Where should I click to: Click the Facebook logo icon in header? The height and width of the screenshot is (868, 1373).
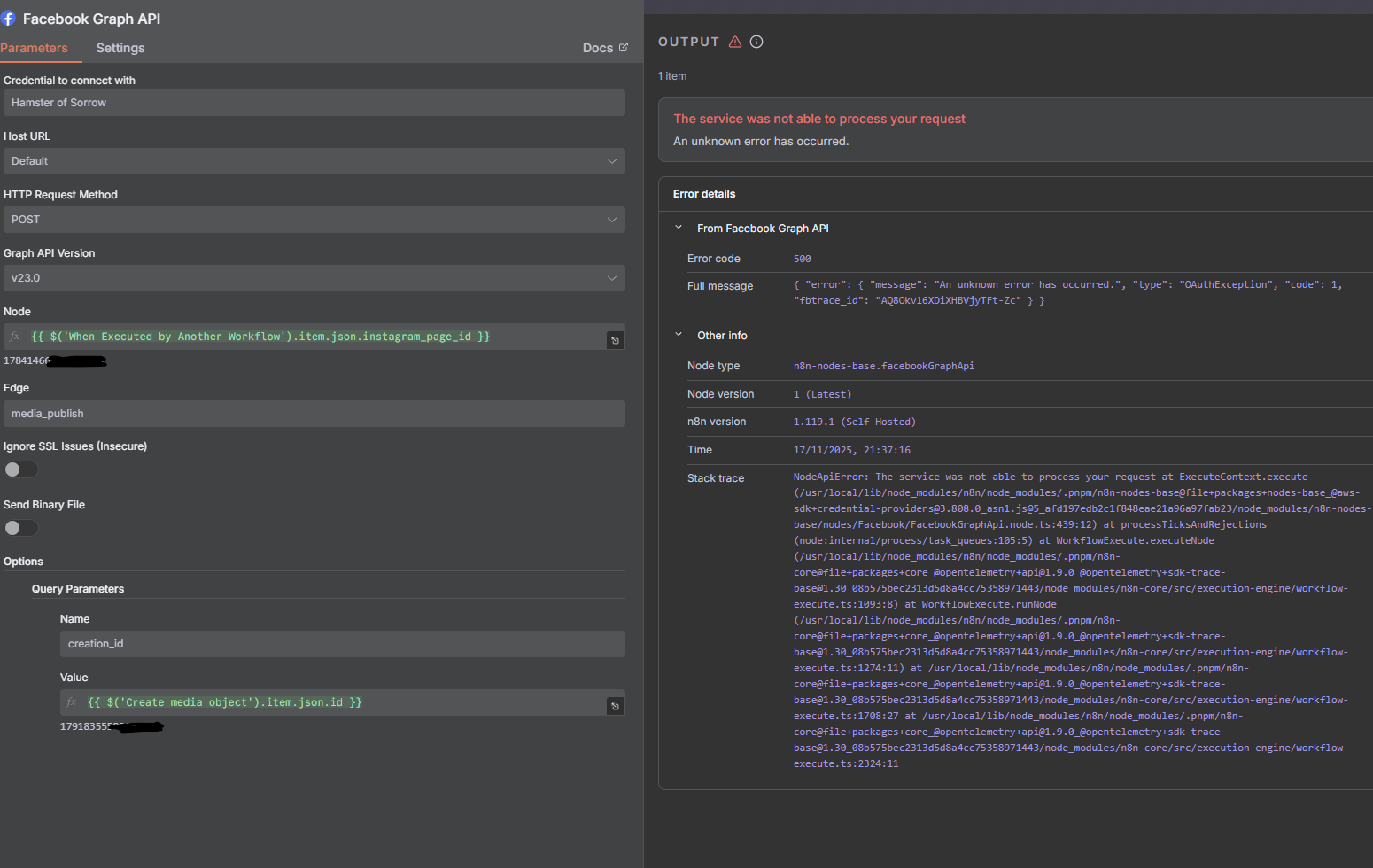pos(8,19)
